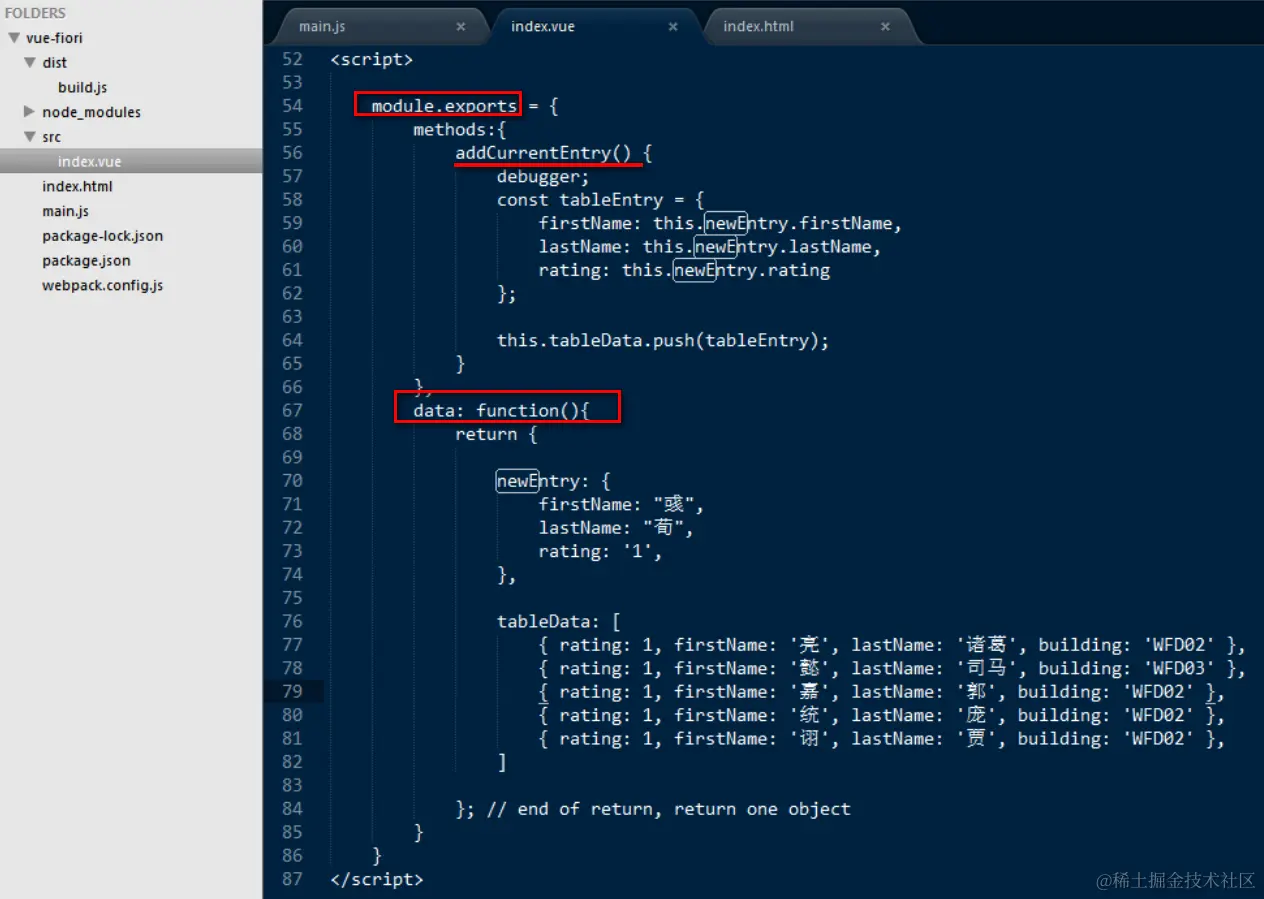Click 'this.tableData.push(tableEntry);' on line 64
This screenshot has width=1264, height=899.
coord(663,340)
